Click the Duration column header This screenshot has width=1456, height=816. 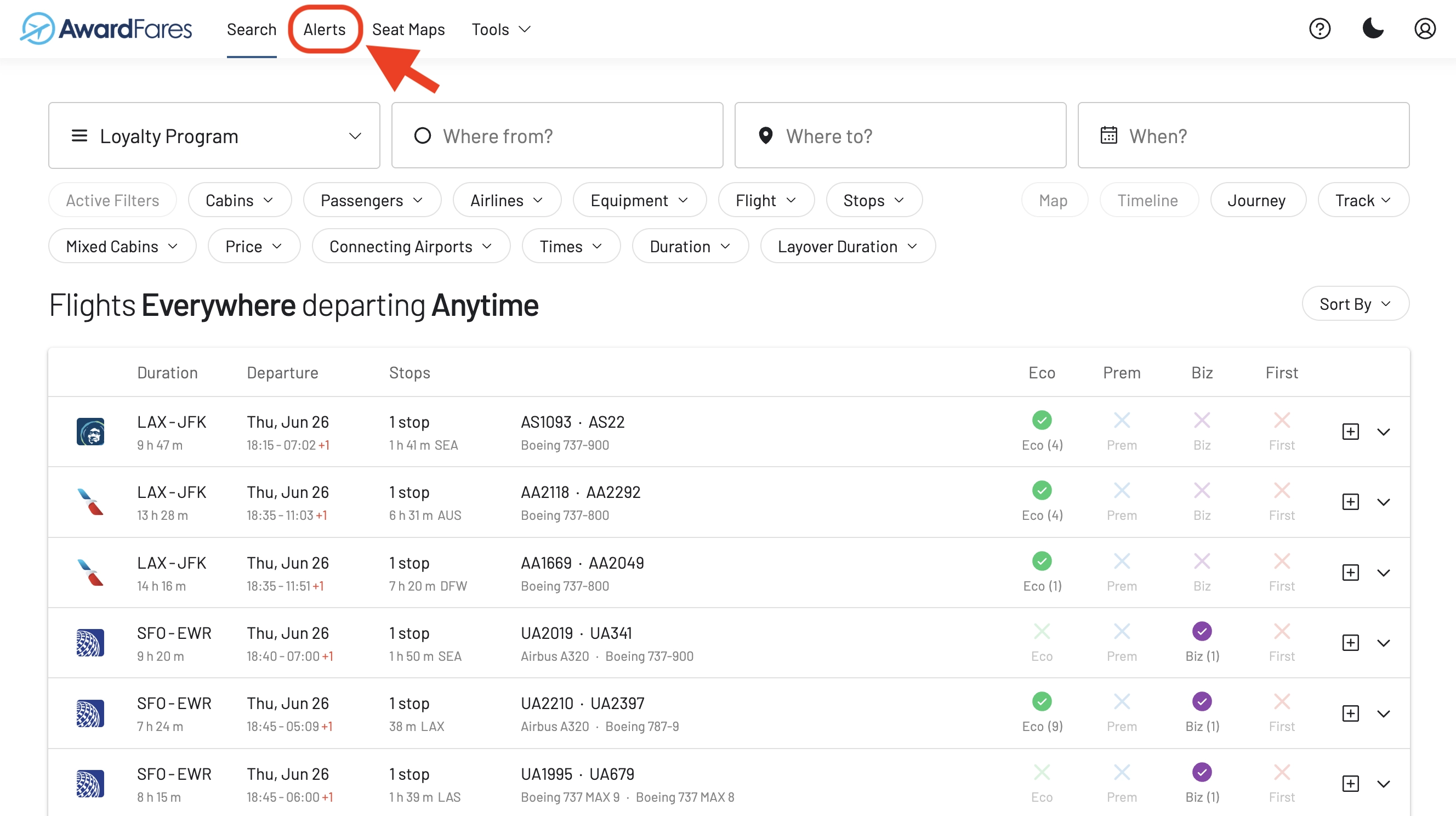point(167,373)
